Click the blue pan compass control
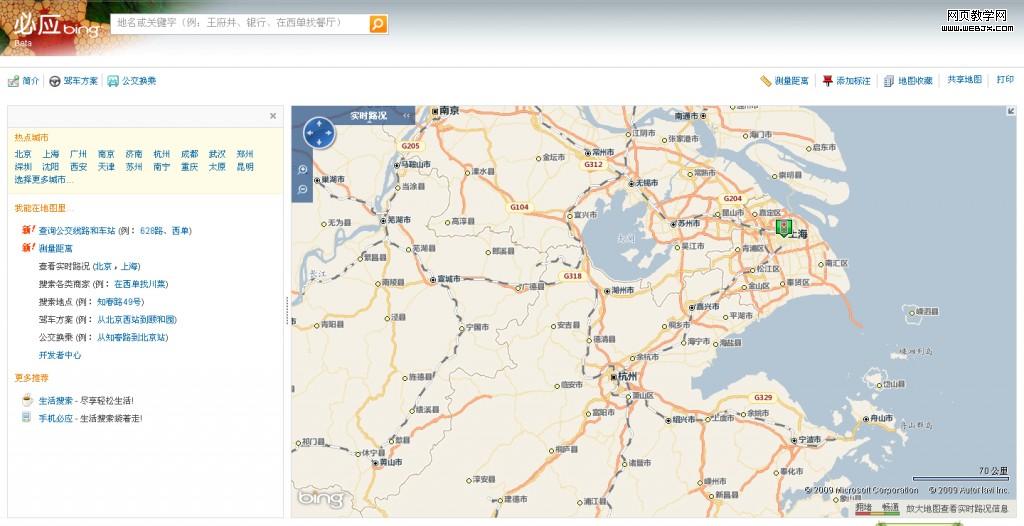 point(319,132)
